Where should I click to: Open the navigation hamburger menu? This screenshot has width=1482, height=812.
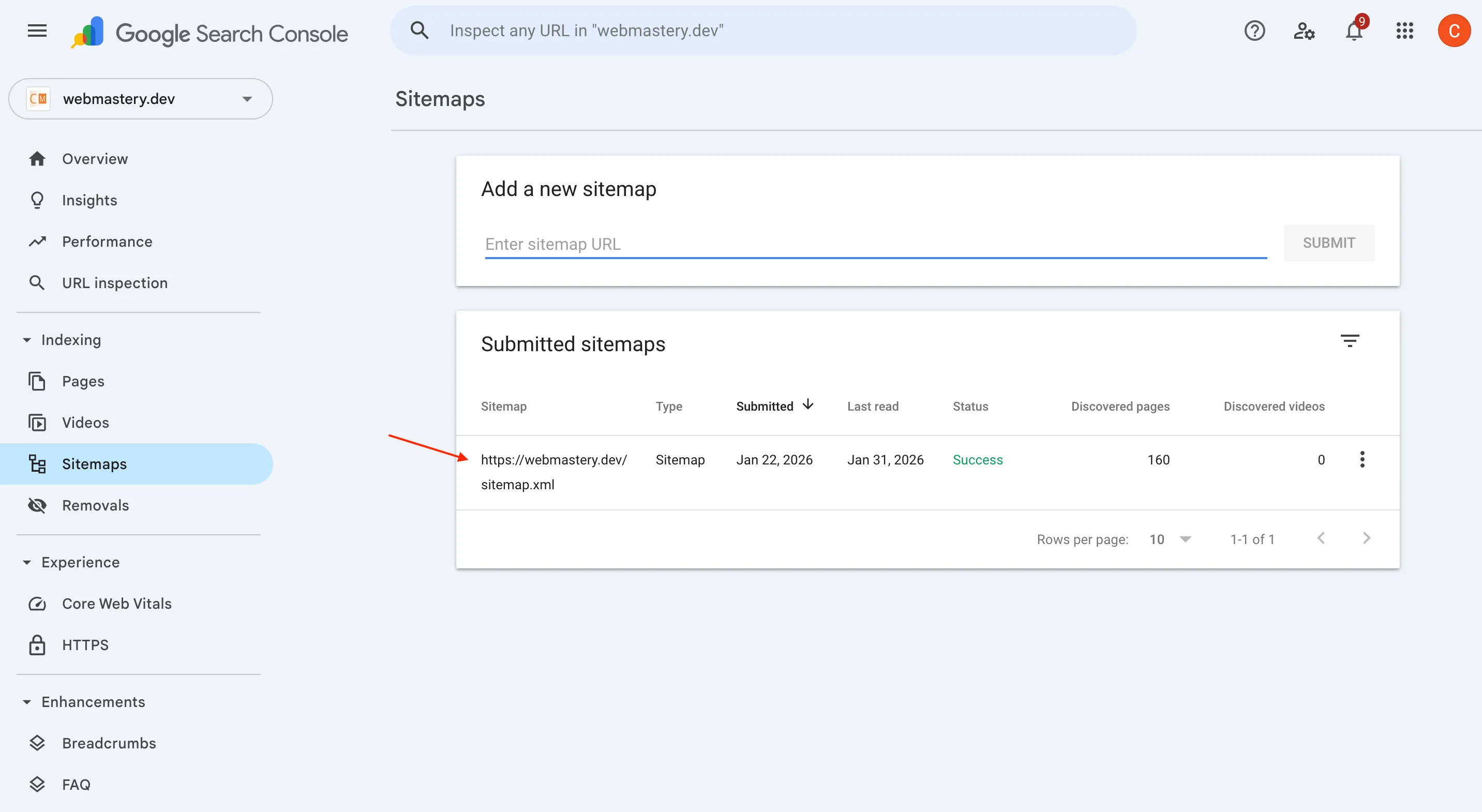pyautogui.click(x=36, y=31)
